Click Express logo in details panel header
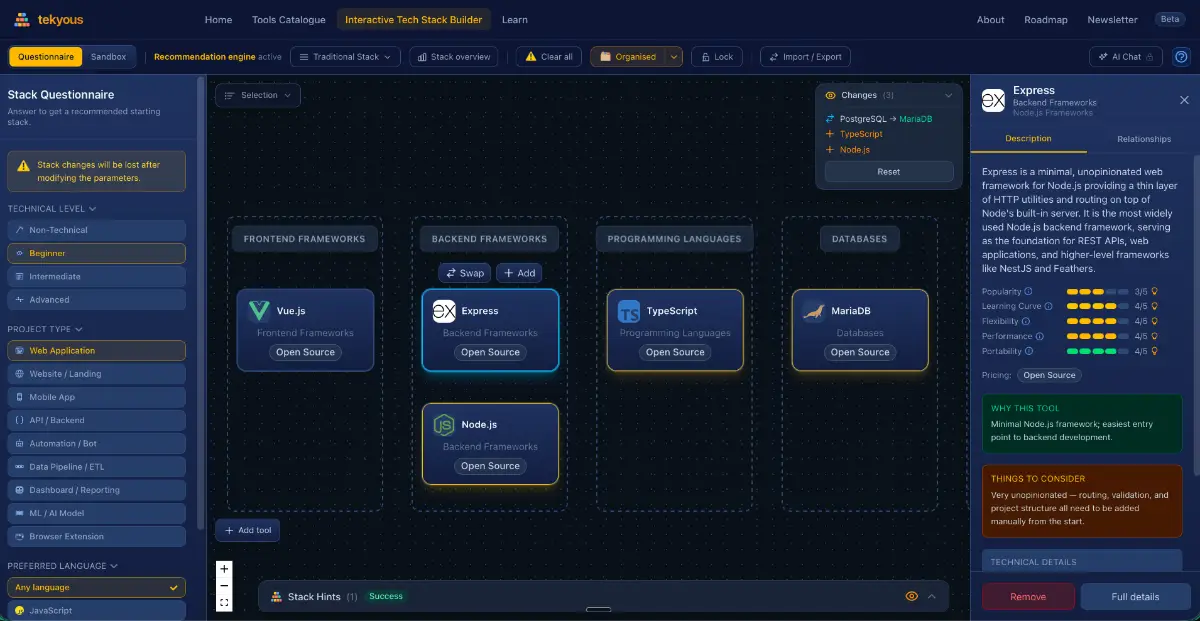The height and width of the screenshot is (621, 1200). (993, 100)
